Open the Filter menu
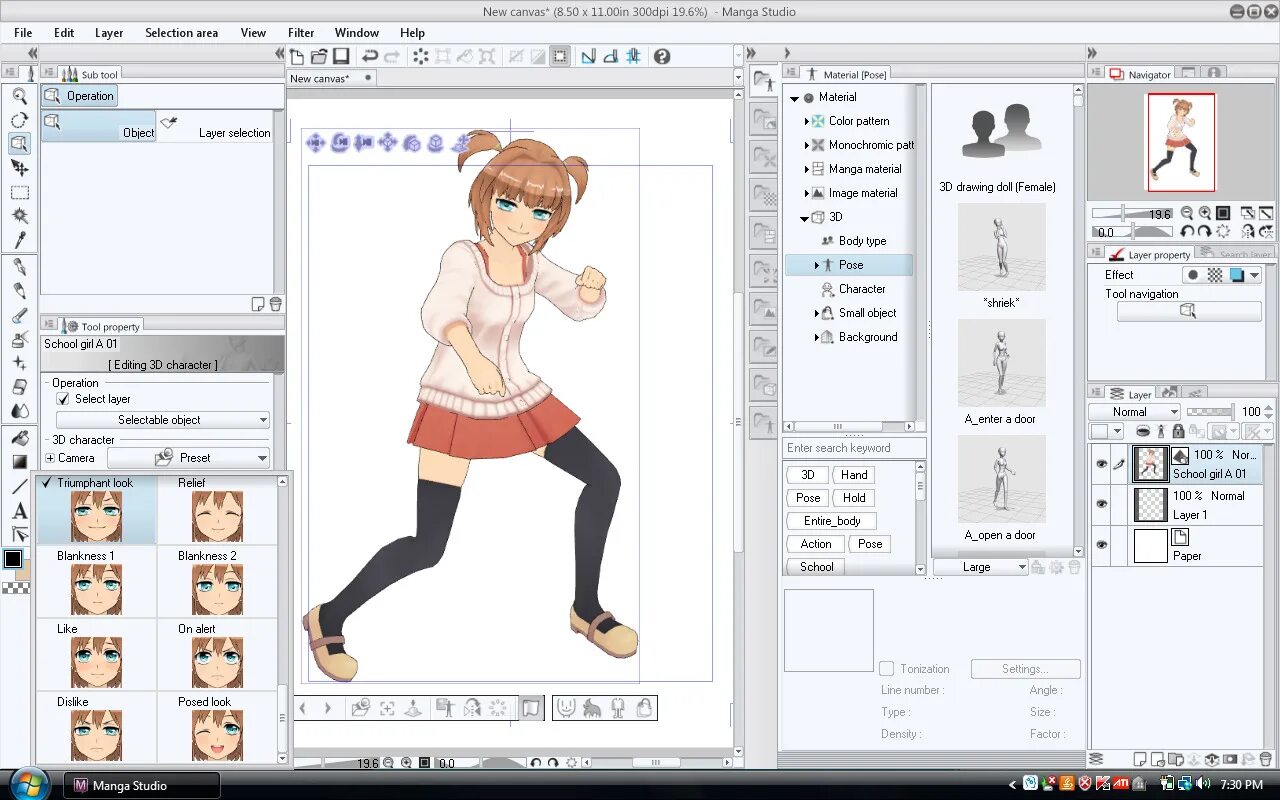The image size is (1280, 800). click(x=301, y=33)
